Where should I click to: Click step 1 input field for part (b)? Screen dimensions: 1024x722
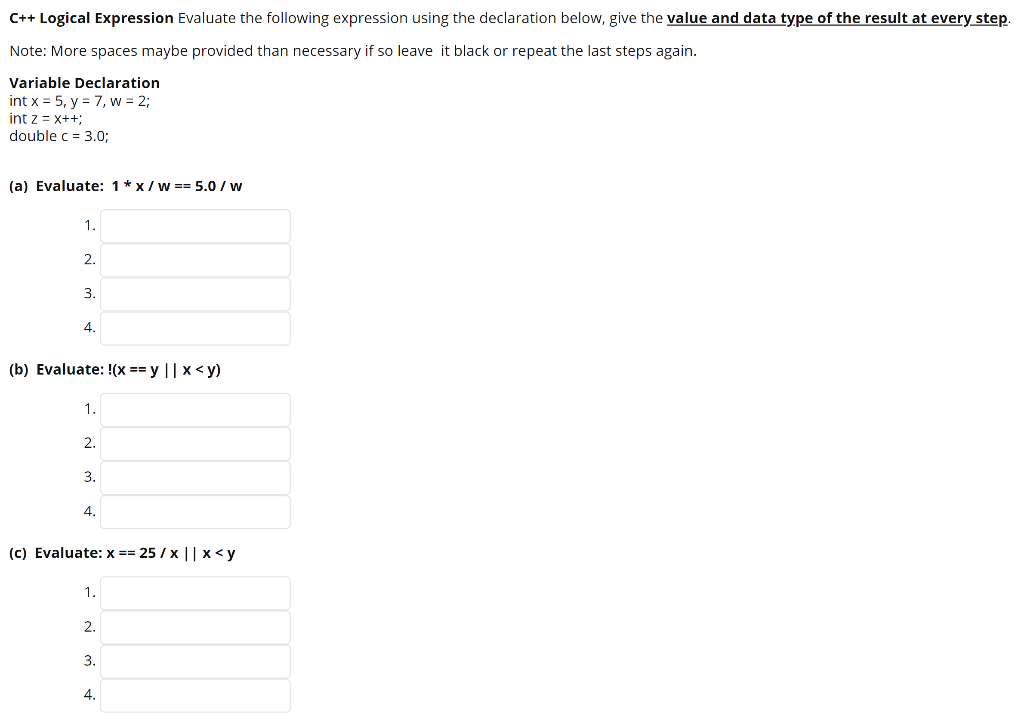195,409
